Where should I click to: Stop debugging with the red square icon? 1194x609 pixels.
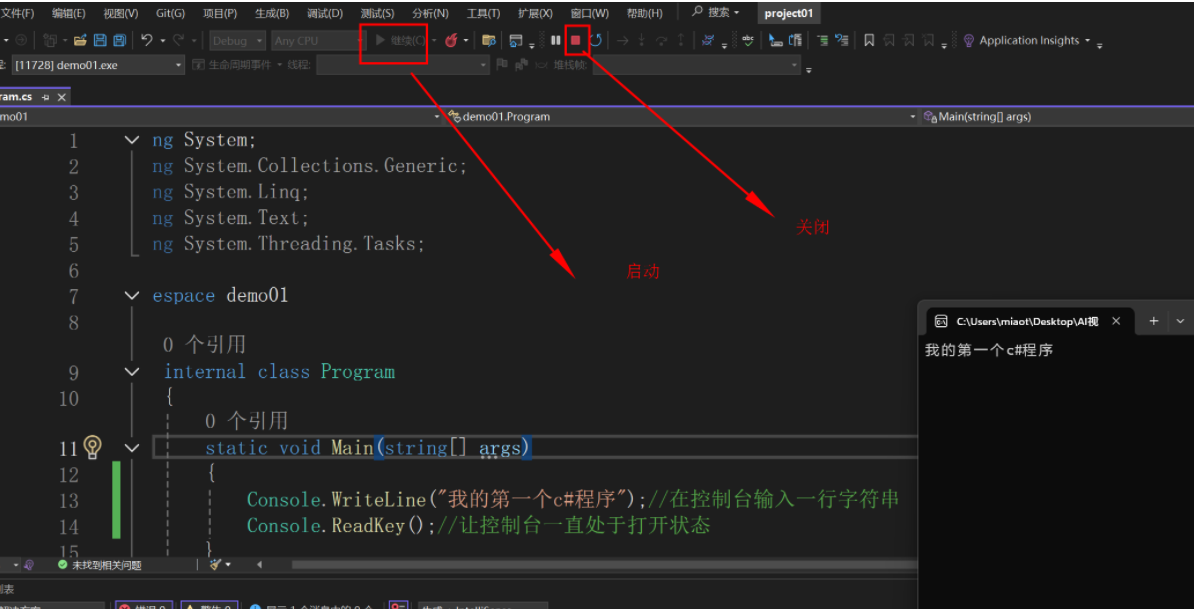click(x=576, y=40)
